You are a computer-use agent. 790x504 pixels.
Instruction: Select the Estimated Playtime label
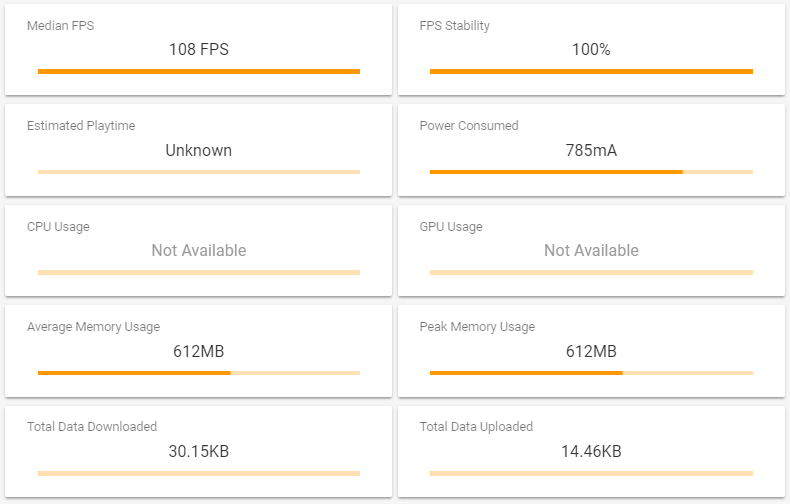click(81, 125)
